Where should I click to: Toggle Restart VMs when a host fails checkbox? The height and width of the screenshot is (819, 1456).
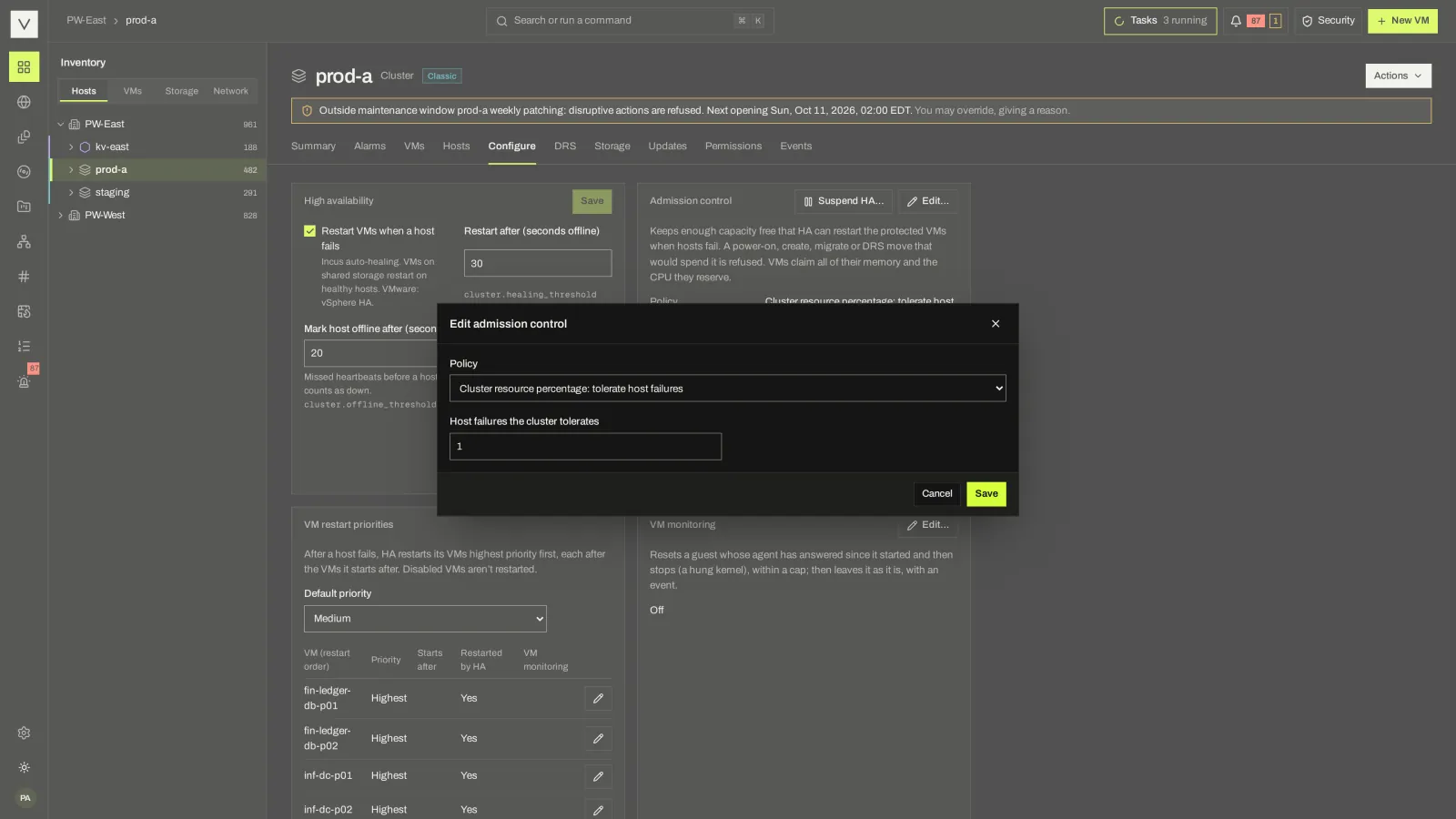309,231
